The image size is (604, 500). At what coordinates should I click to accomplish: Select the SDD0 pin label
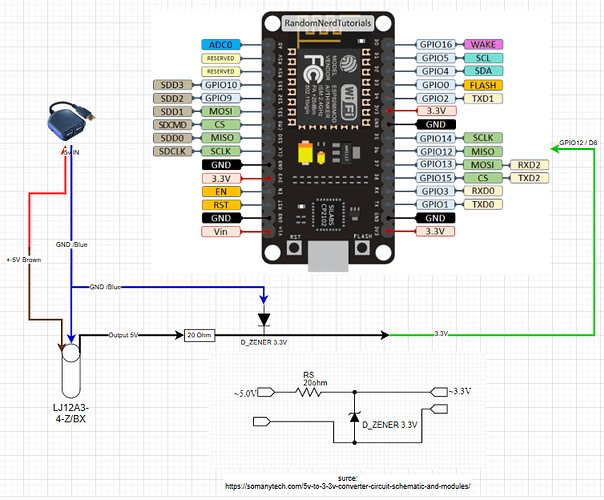[172, 138]
